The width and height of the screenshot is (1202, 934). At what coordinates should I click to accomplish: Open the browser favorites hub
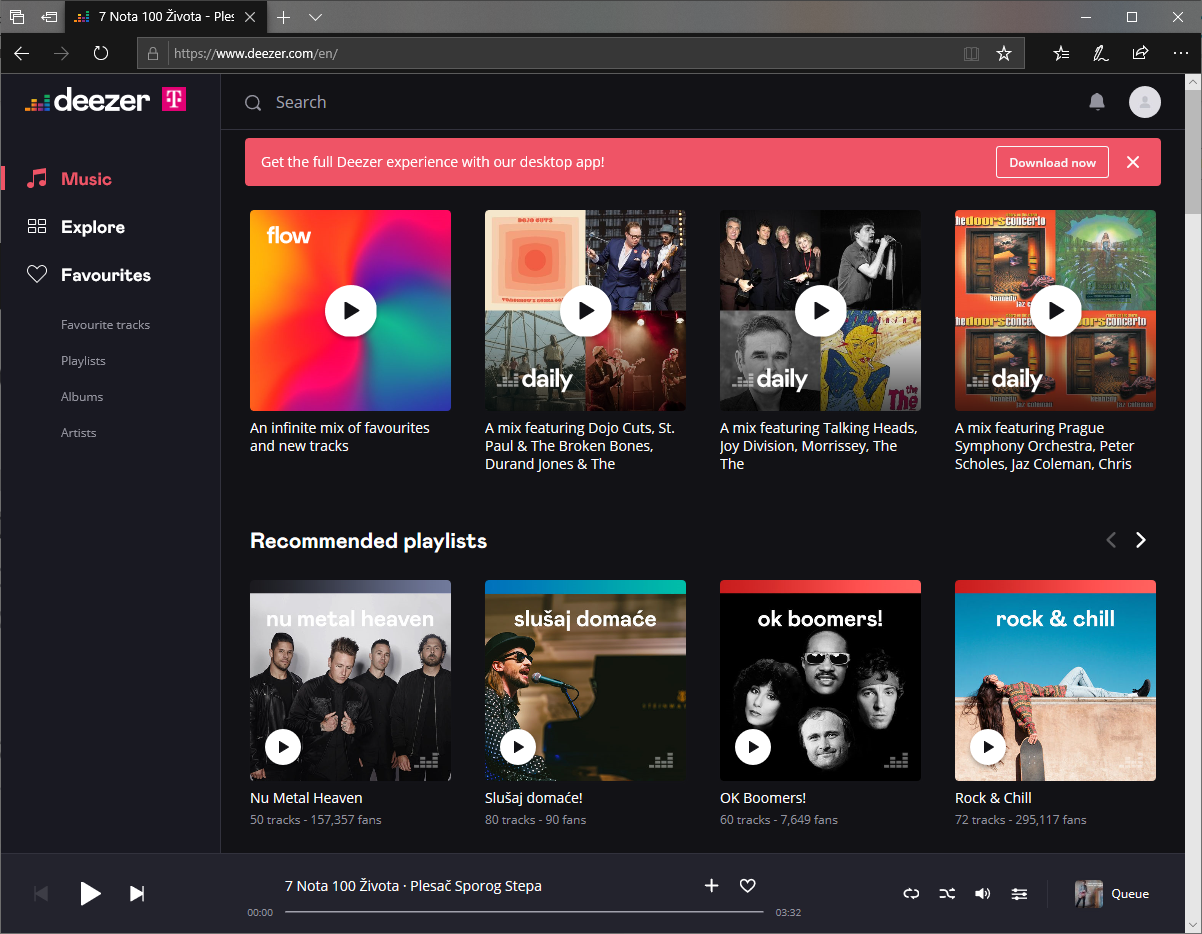(x=1061, y=53)
